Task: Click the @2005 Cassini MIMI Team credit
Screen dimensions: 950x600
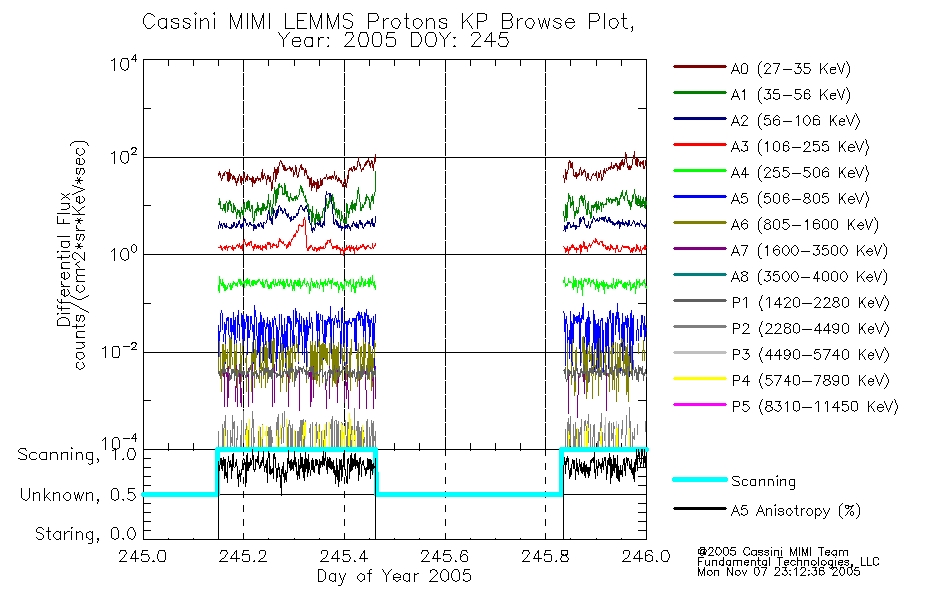Action: (772, 552)
